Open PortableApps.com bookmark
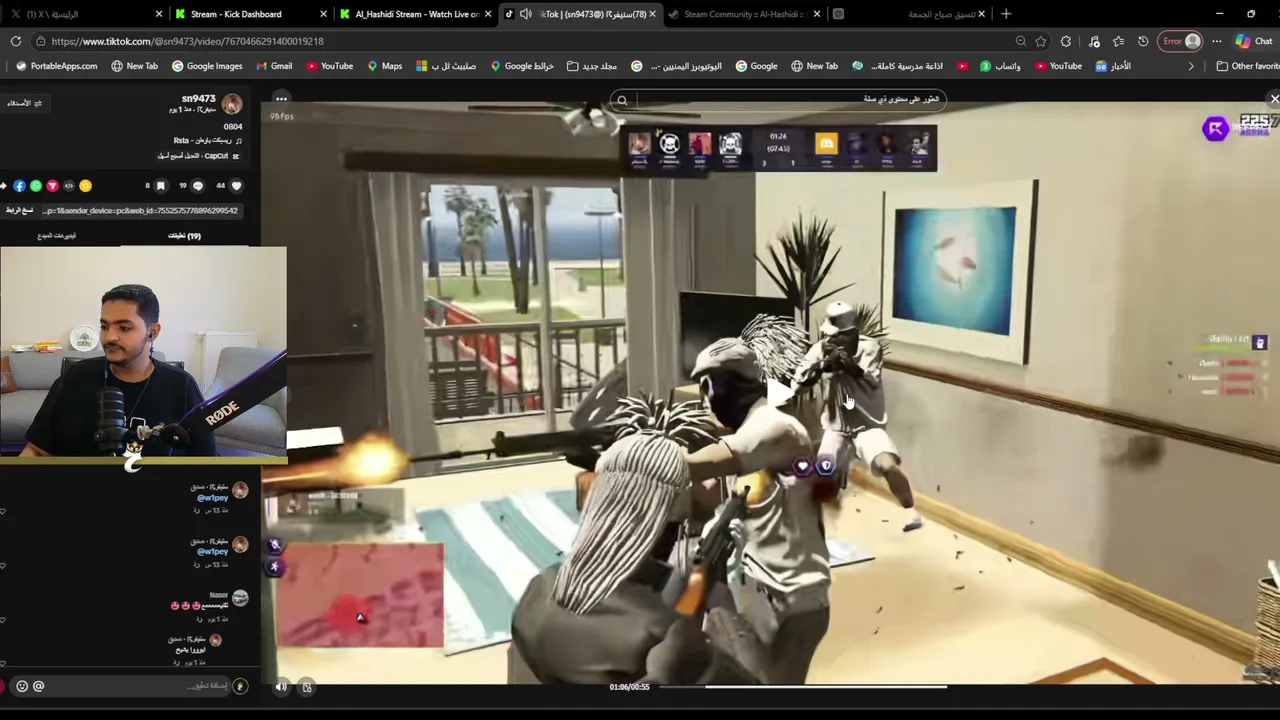 (x=57, y=66)
